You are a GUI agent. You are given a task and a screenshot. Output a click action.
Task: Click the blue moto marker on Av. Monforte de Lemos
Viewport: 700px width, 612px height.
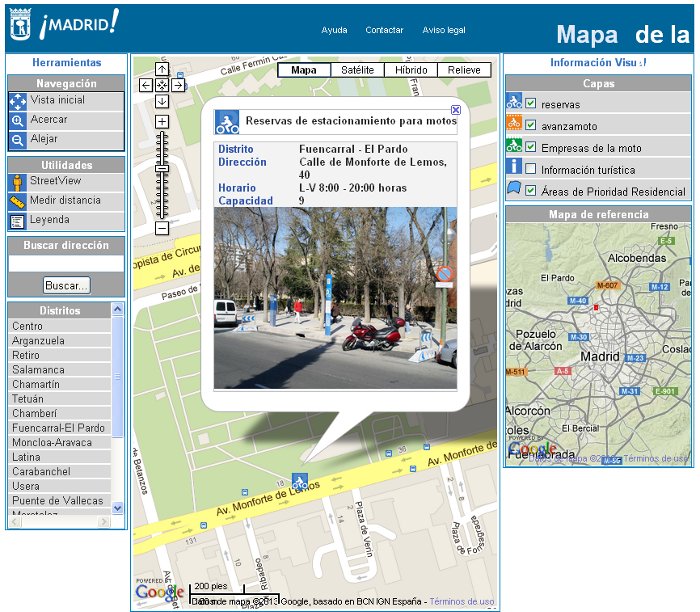pos(300,482)
